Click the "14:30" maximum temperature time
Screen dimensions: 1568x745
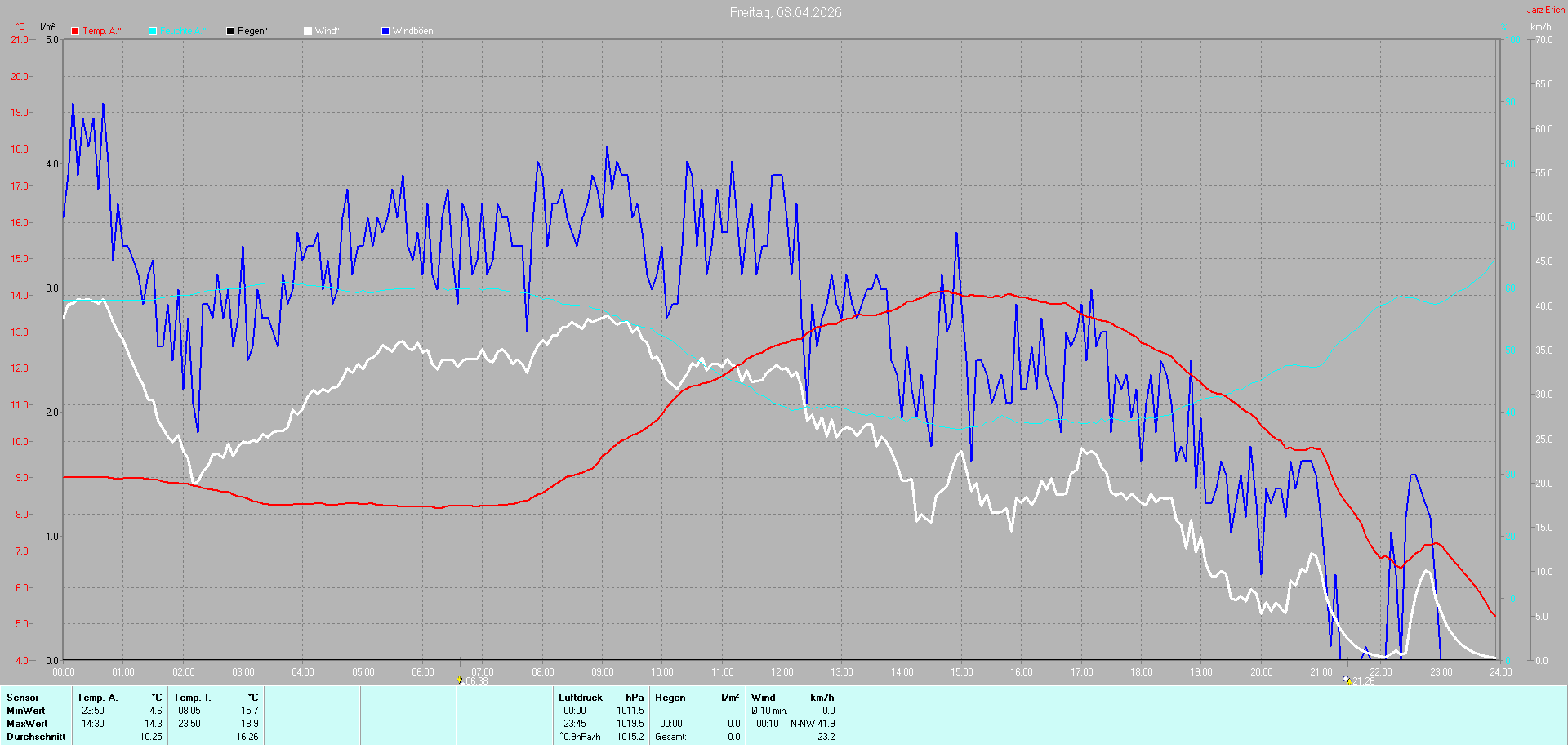[93, 724]
